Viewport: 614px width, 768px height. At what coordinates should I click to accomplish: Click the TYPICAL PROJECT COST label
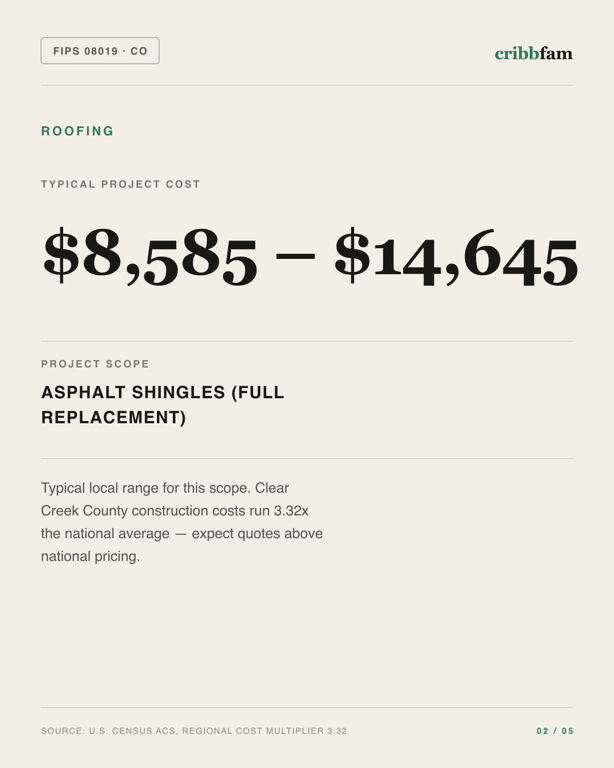[x=120, y=184]
